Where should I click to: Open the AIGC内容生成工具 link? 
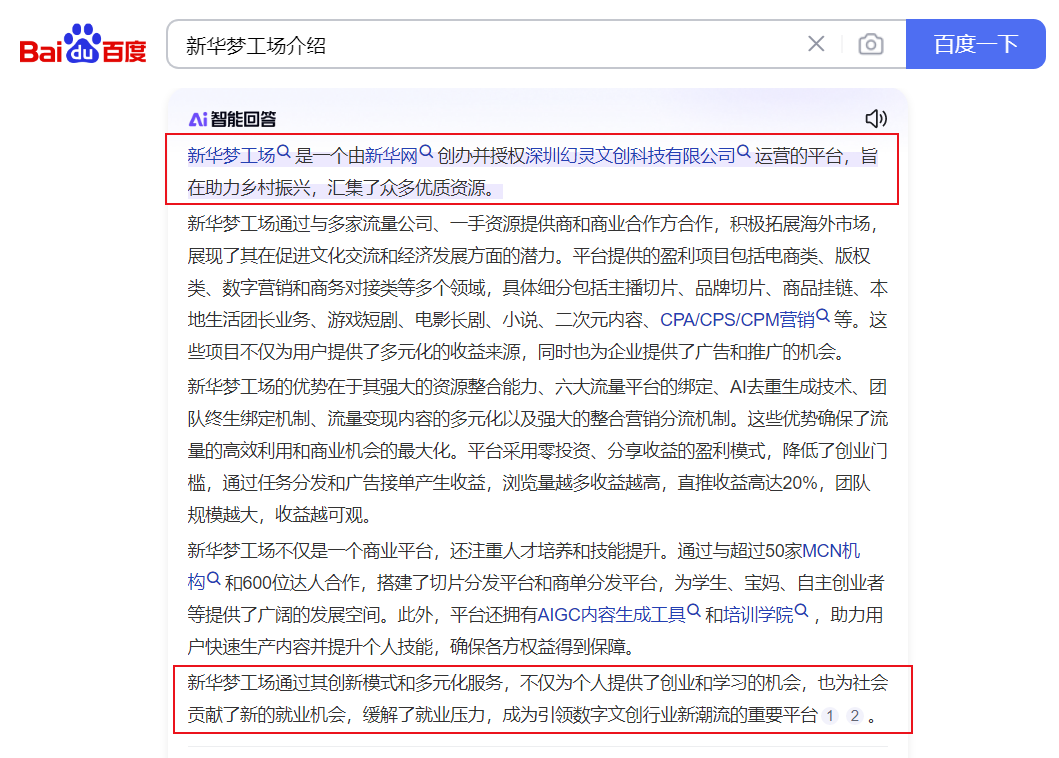click(611, 615)
